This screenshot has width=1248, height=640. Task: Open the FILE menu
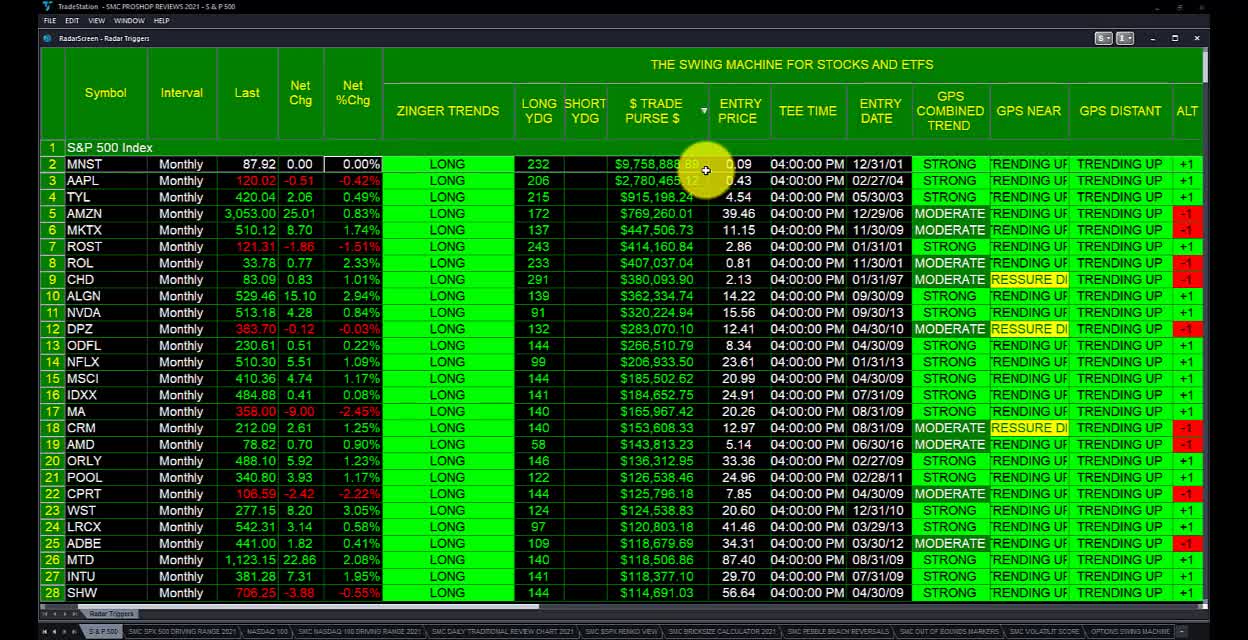pos(50,20)
